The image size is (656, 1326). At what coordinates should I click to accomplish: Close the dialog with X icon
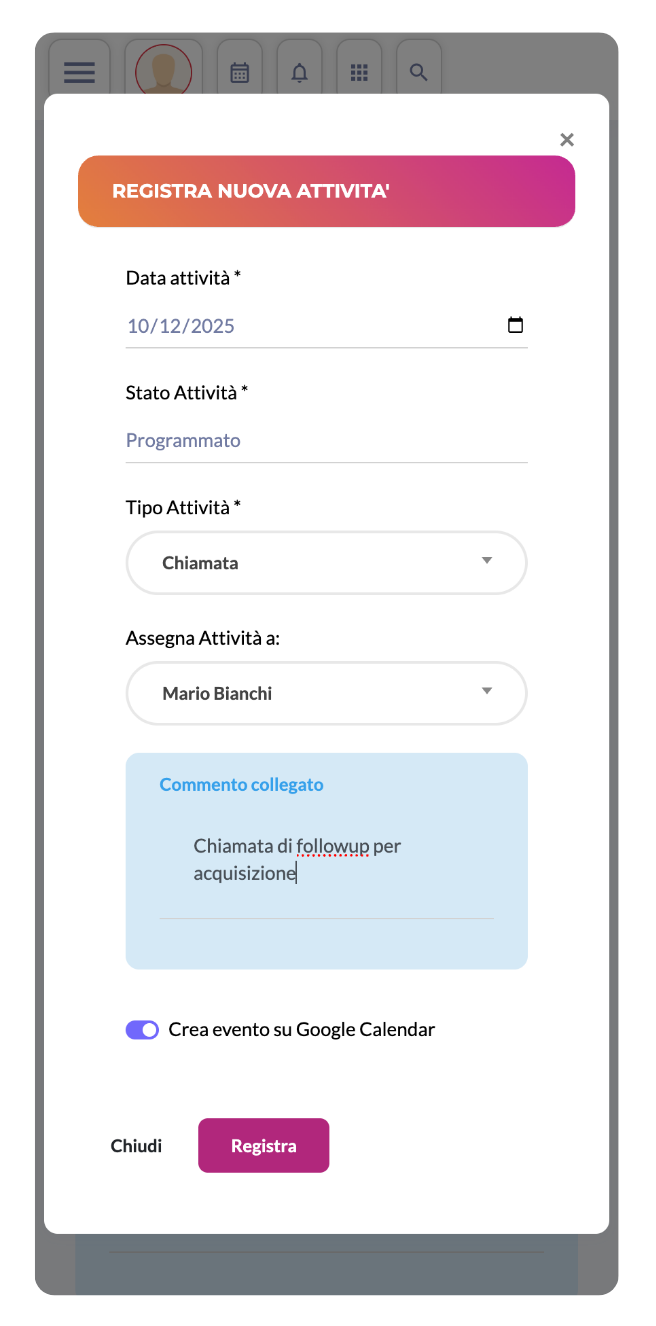coord(567,140)
